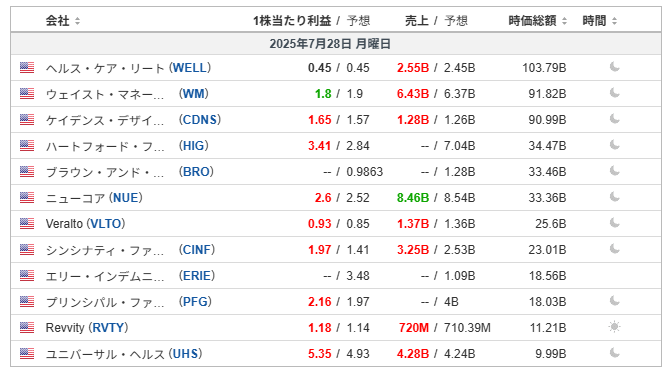The width and height of the screenshot is (668, 370).
Task: Click the moon icon in the WELL row
Action: pos(614,67)
